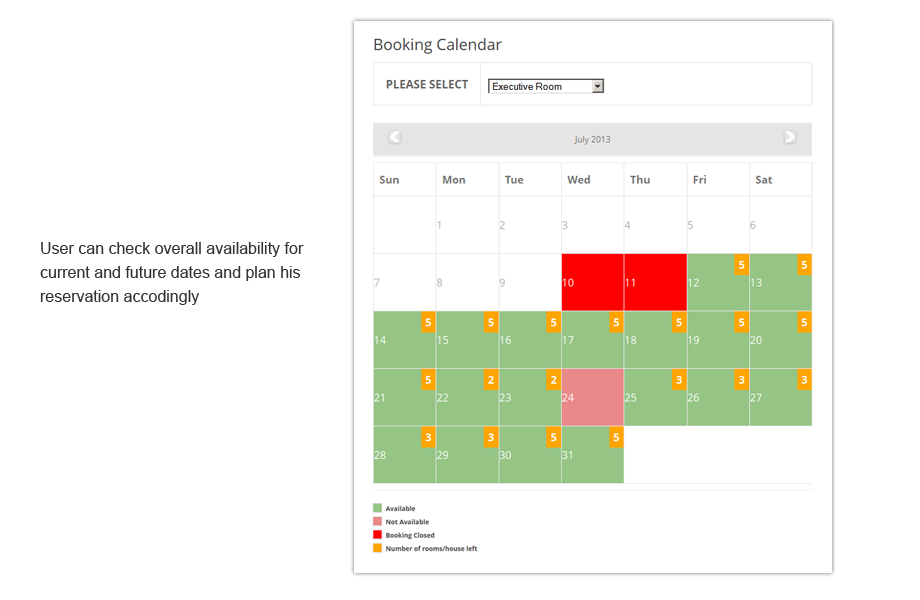Click the orange rooms left legend swatch

tap(378, 548)
